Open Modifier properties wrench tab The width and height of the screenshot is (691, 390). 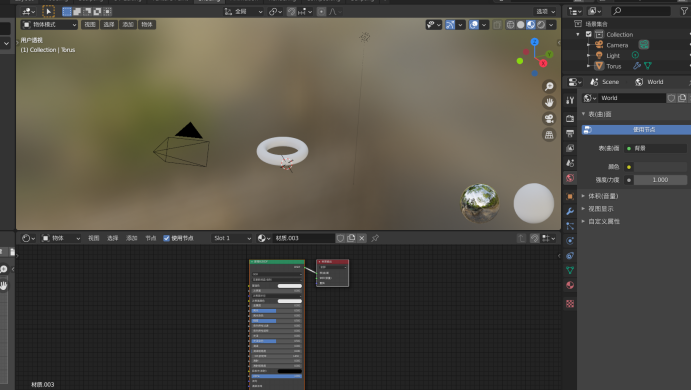(570, 211)
